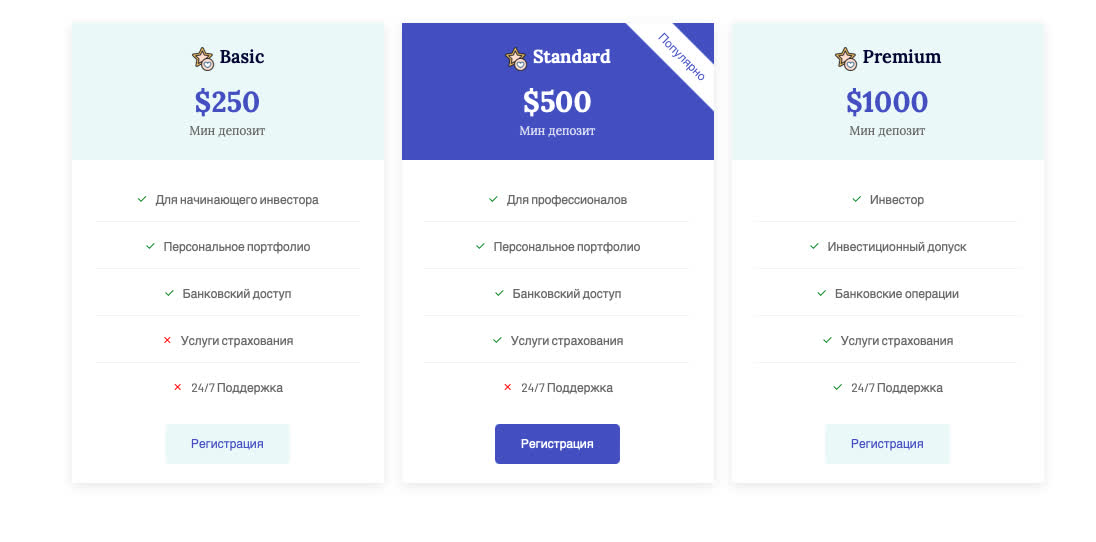The image size is (1096, 542).
Task: Click the red cross by Basic 24/7 Поддержка
Action: (x=178, y=387)
